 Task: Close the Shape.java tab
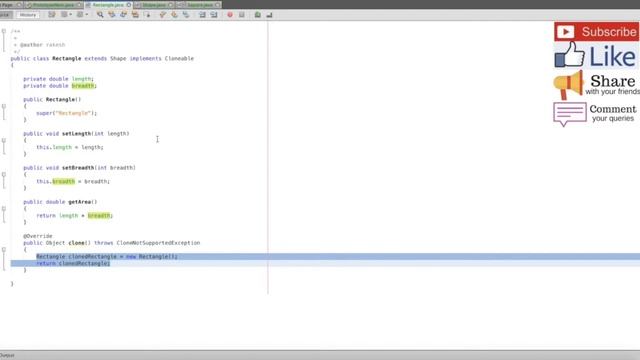(x=171, y=5)
